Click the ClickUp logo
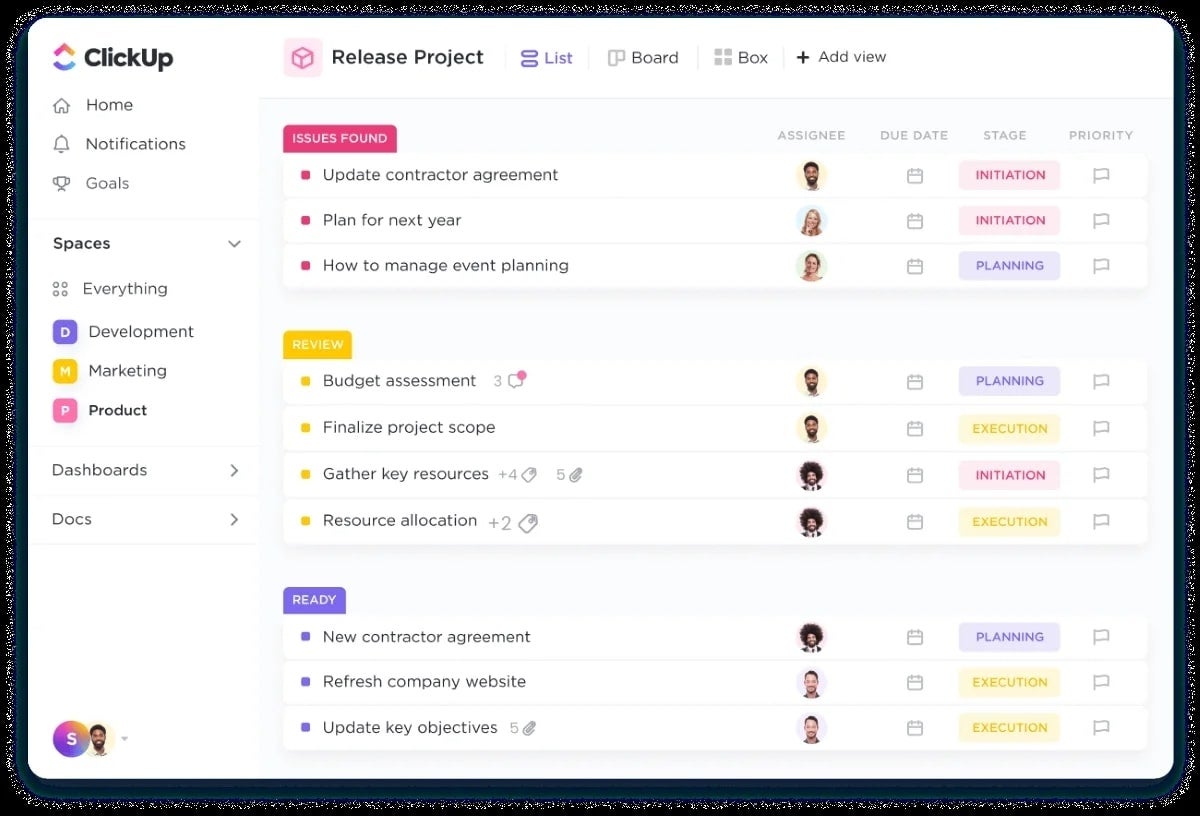Image resolution: width=1200 pixels, height=816 pixels. pos(113,57)
